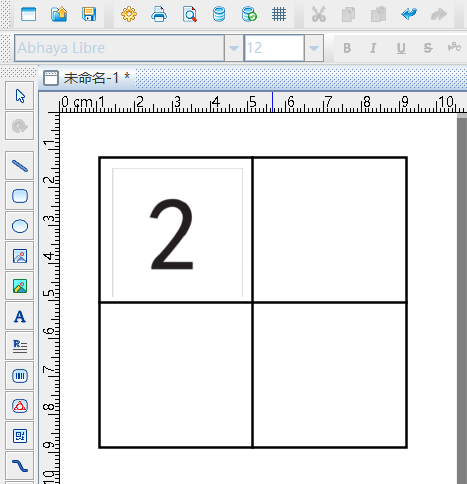Switch to the 未命名-1 document tab
Viewport: 467px width, 484px height.
(87, 78)
